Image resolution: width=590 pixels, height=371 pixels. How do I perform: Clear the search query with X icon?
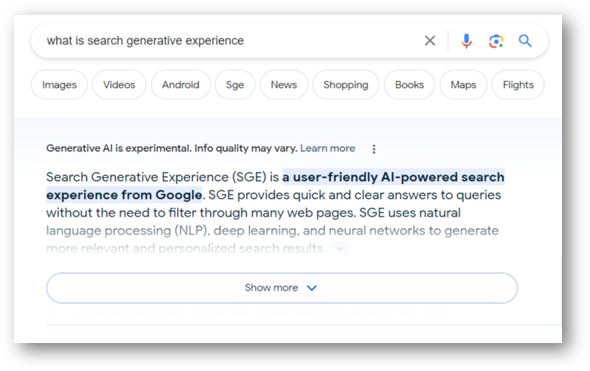(x=430, y=41)
